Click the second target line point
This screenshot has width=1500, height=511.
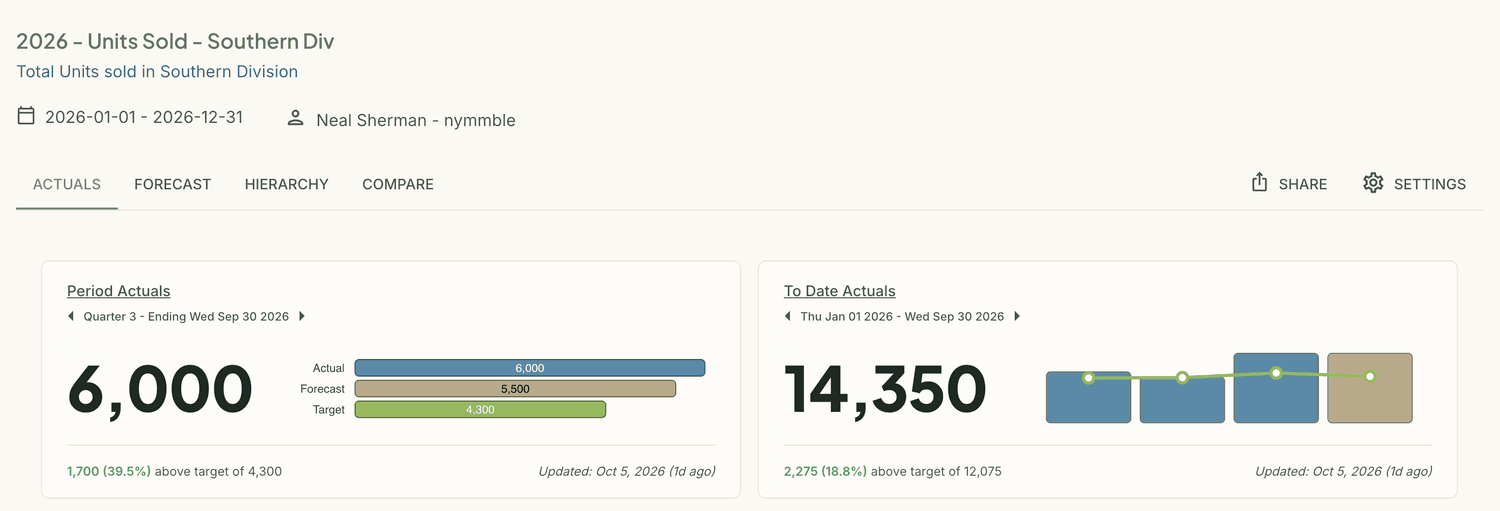[x=1182, y=378]
